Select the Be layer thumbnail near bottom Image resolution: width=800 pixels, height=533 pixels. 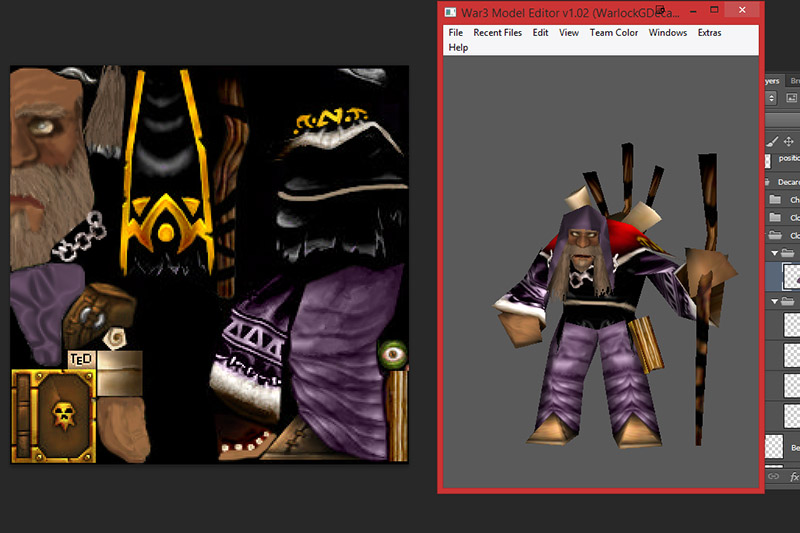point(774,446)
